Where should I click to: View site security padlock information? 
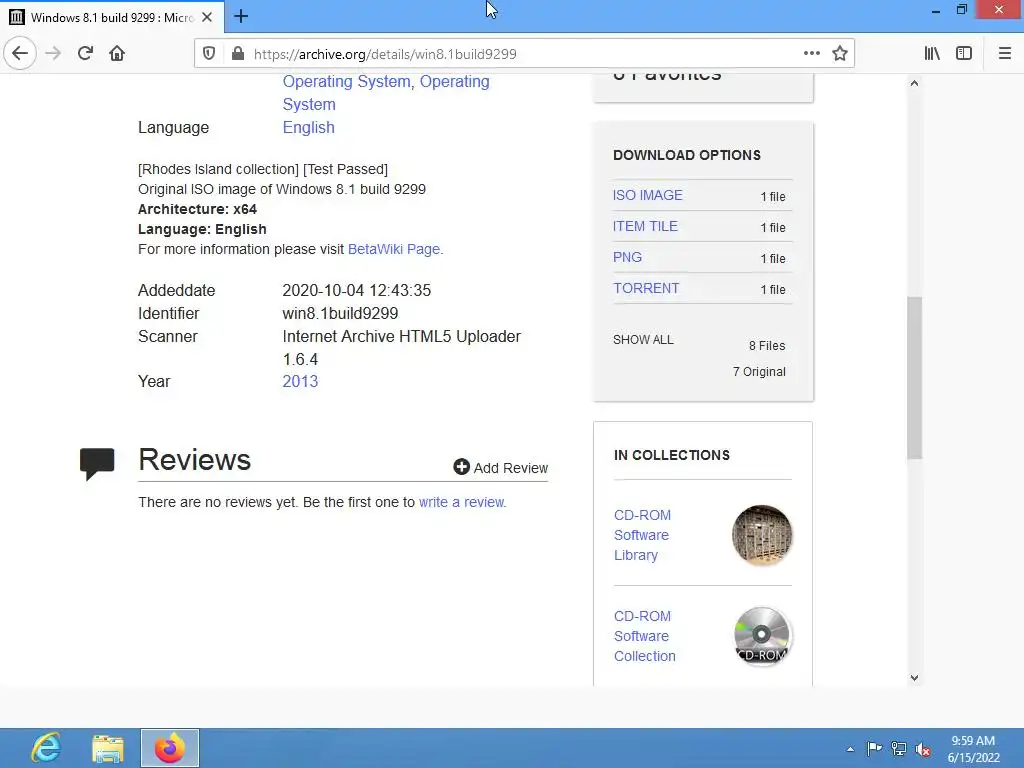tap(238, 54)
